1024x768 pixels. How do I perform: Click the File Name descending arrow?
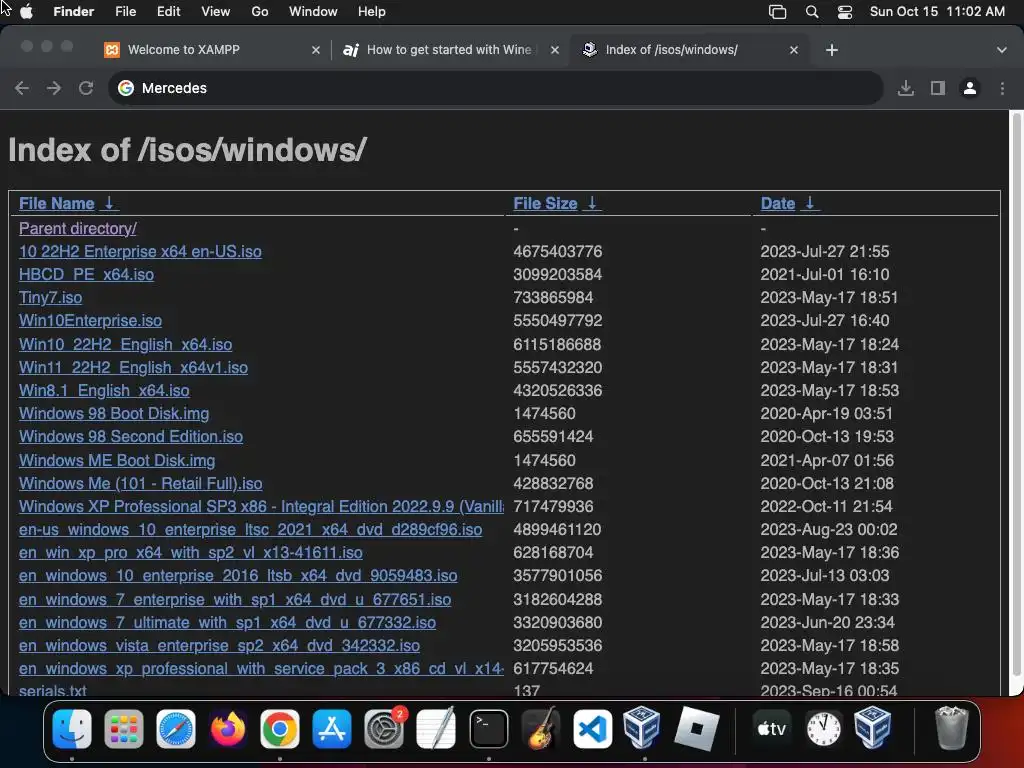[x=110, y=204]
